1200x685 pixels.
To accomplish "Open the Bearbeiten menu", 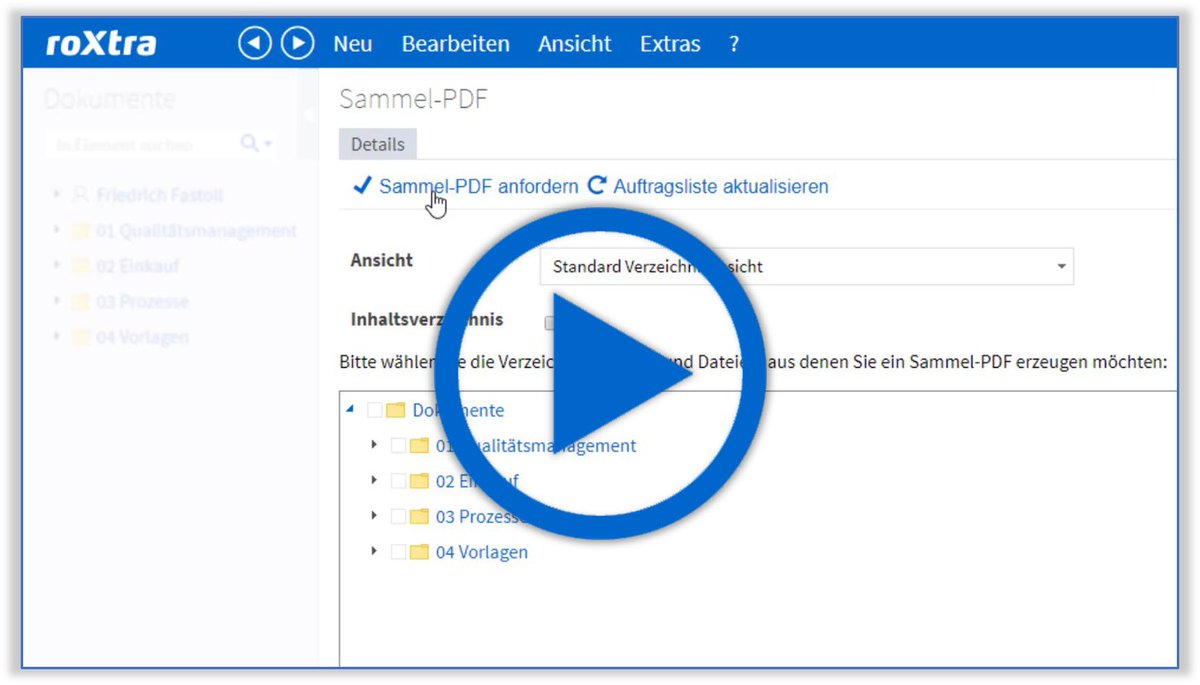I will pos(455,44).
